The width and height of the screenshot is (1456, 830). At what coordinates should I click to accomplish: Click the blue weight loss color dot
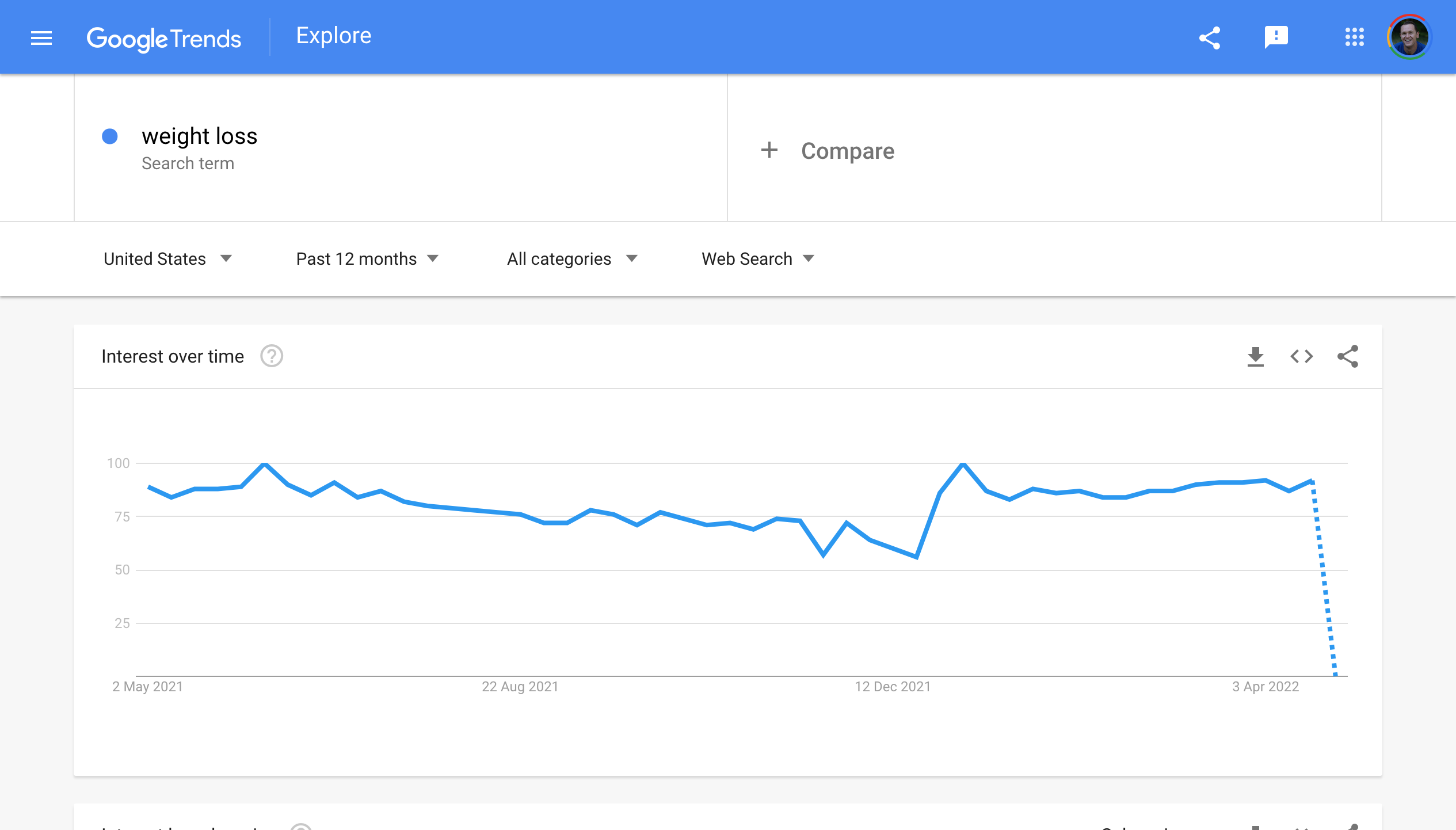[x=110, y=136]
